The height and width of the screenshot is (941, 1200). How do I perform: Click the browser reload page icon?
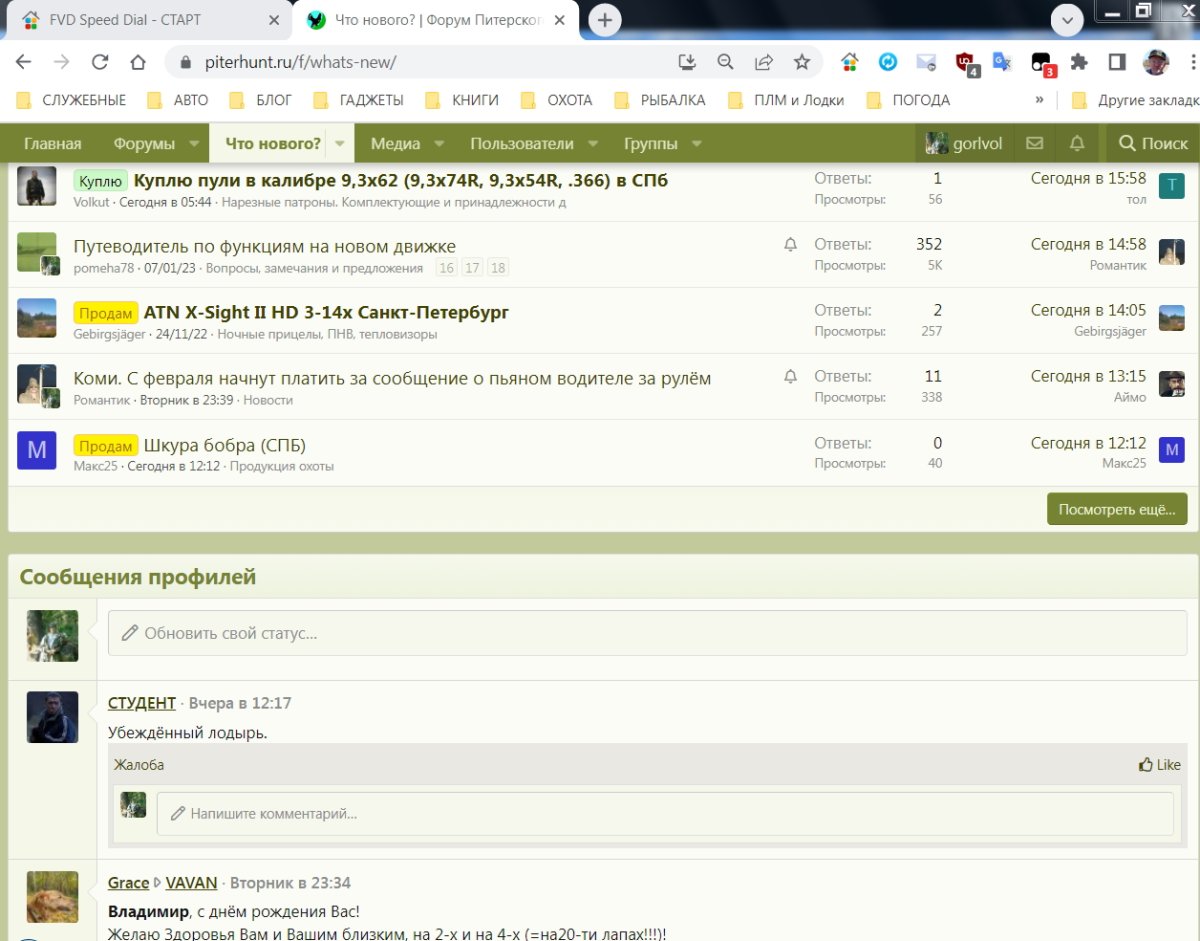(x=100, y=62)
